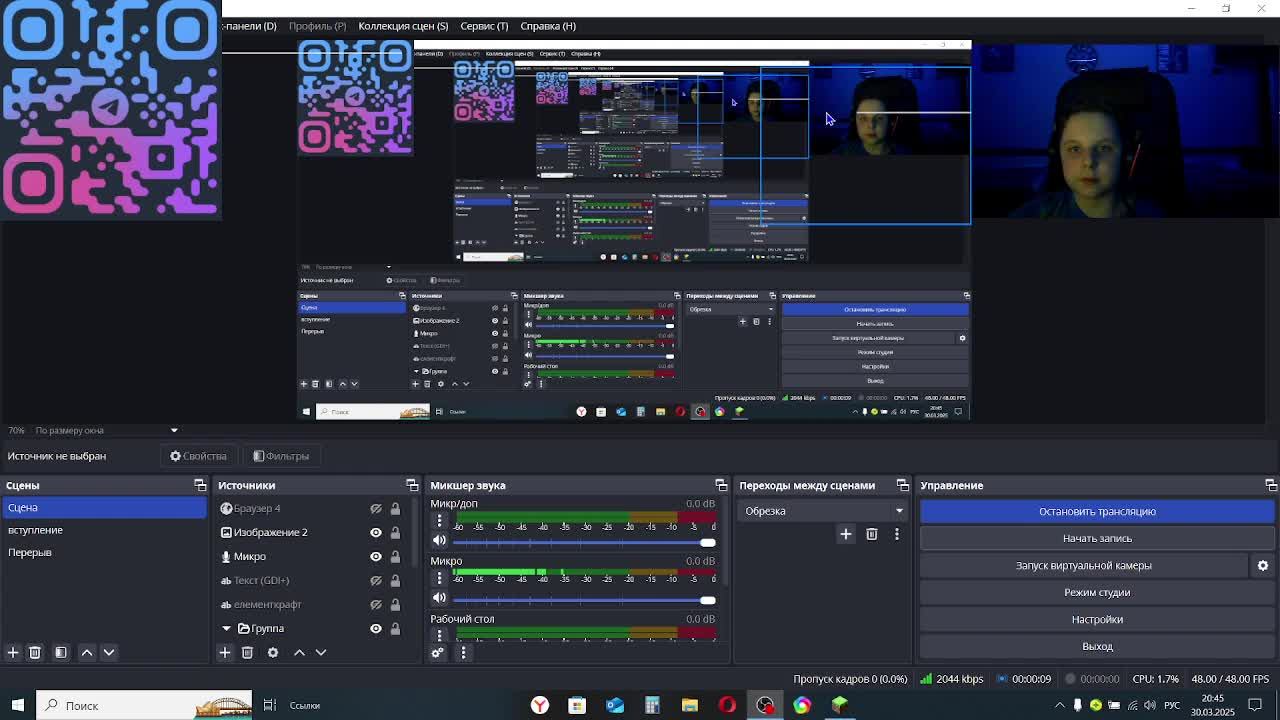
Task: Start the virtual camera with Запуск виртуальной камеры
Action: [1084, 565]
